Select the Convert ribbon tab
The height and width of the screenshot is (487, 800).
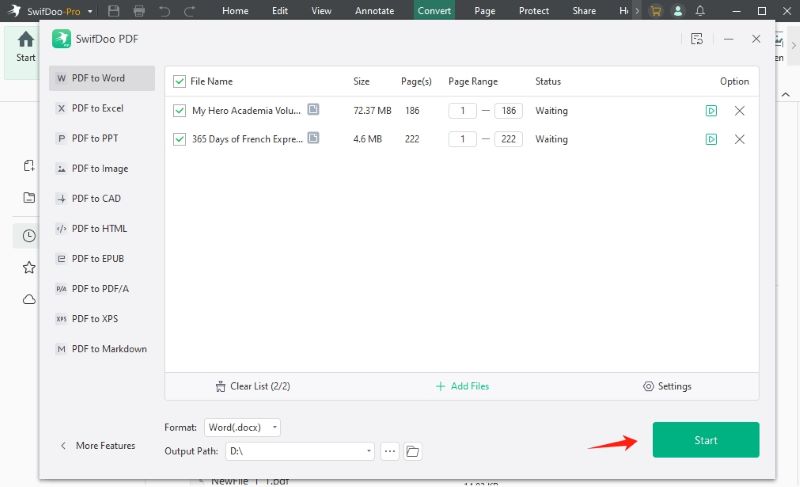pyautogui.click(x=434, y=11)
